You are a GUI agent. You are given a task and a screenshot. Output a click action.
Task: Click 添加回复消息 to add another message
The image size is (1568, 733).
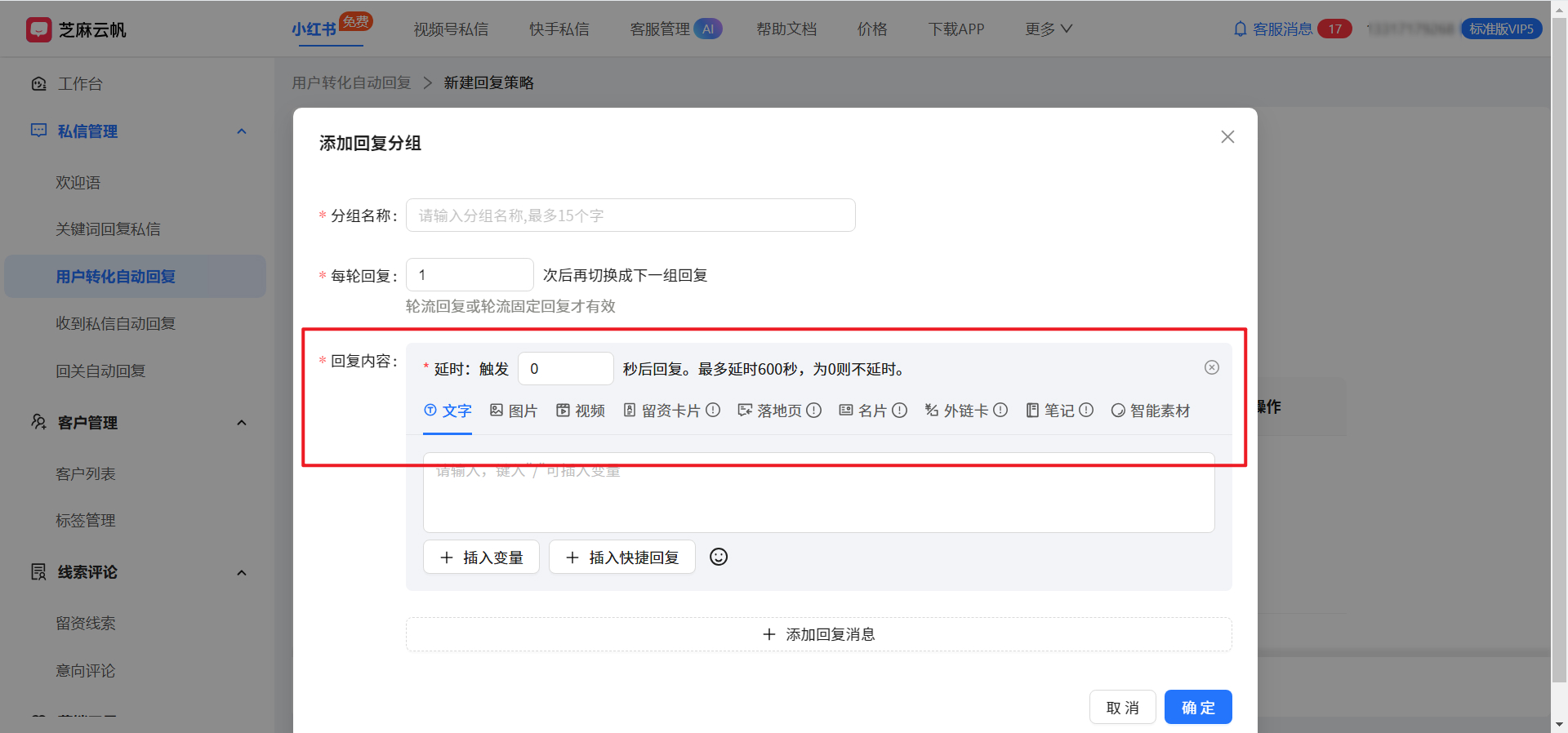pyautogui.click(x=819, y=634)
